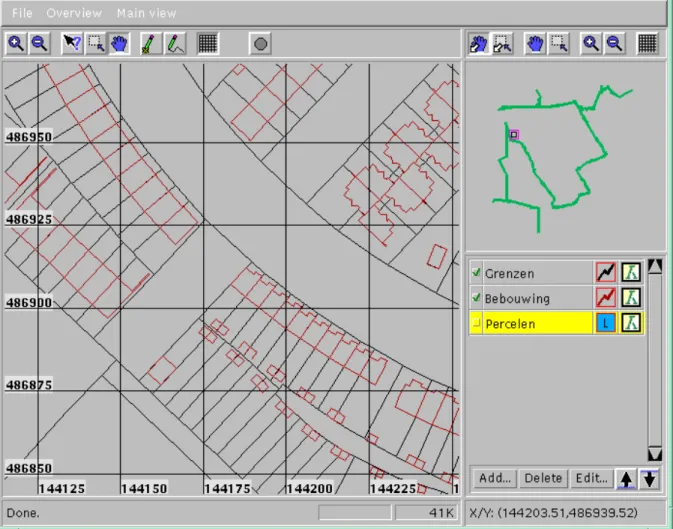Select the zoom out tool in main toolbar

(x=39, y=43)
